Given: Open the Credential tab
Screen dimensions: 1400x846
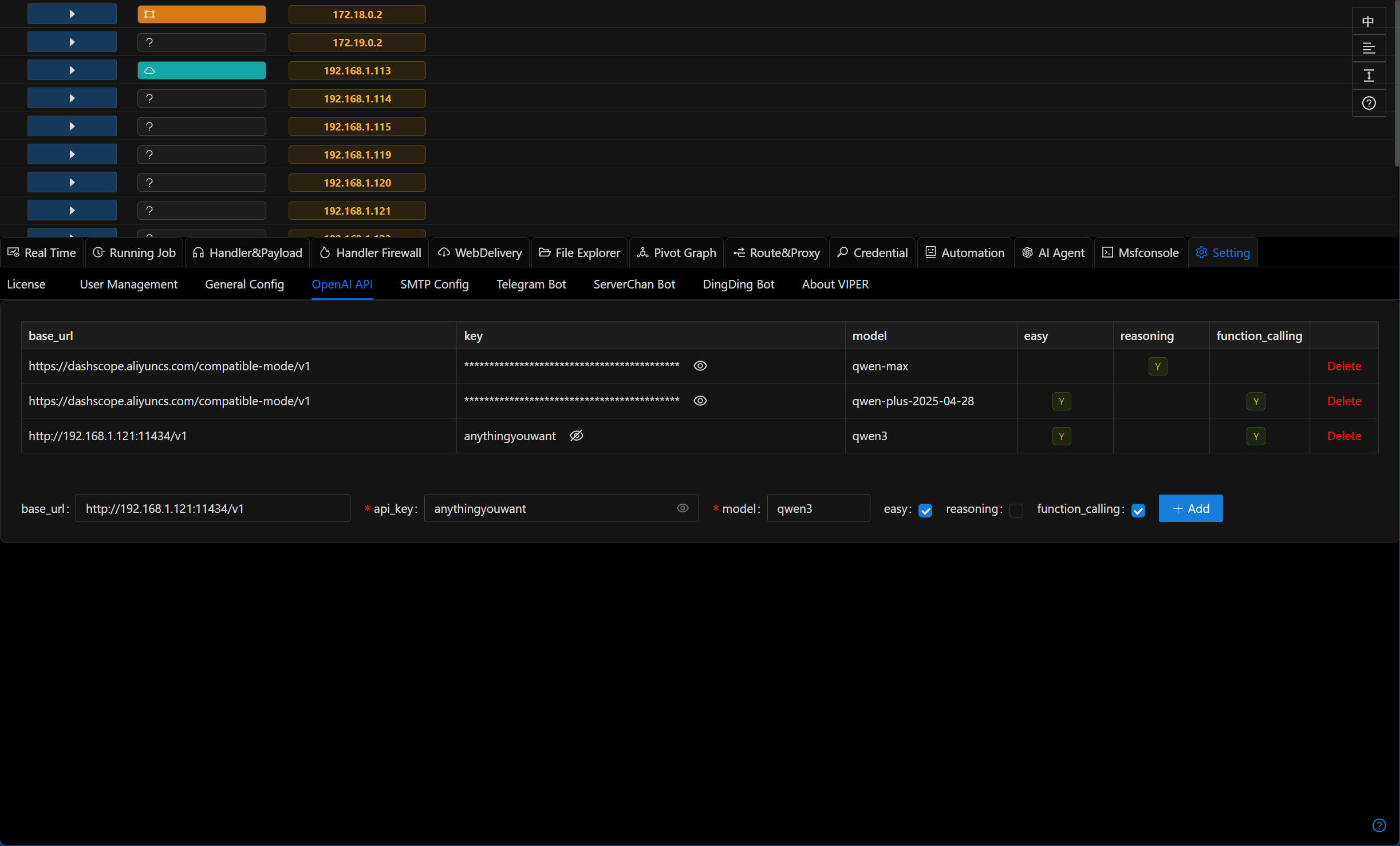Looking at the screenshot, I should pos(873,252).
